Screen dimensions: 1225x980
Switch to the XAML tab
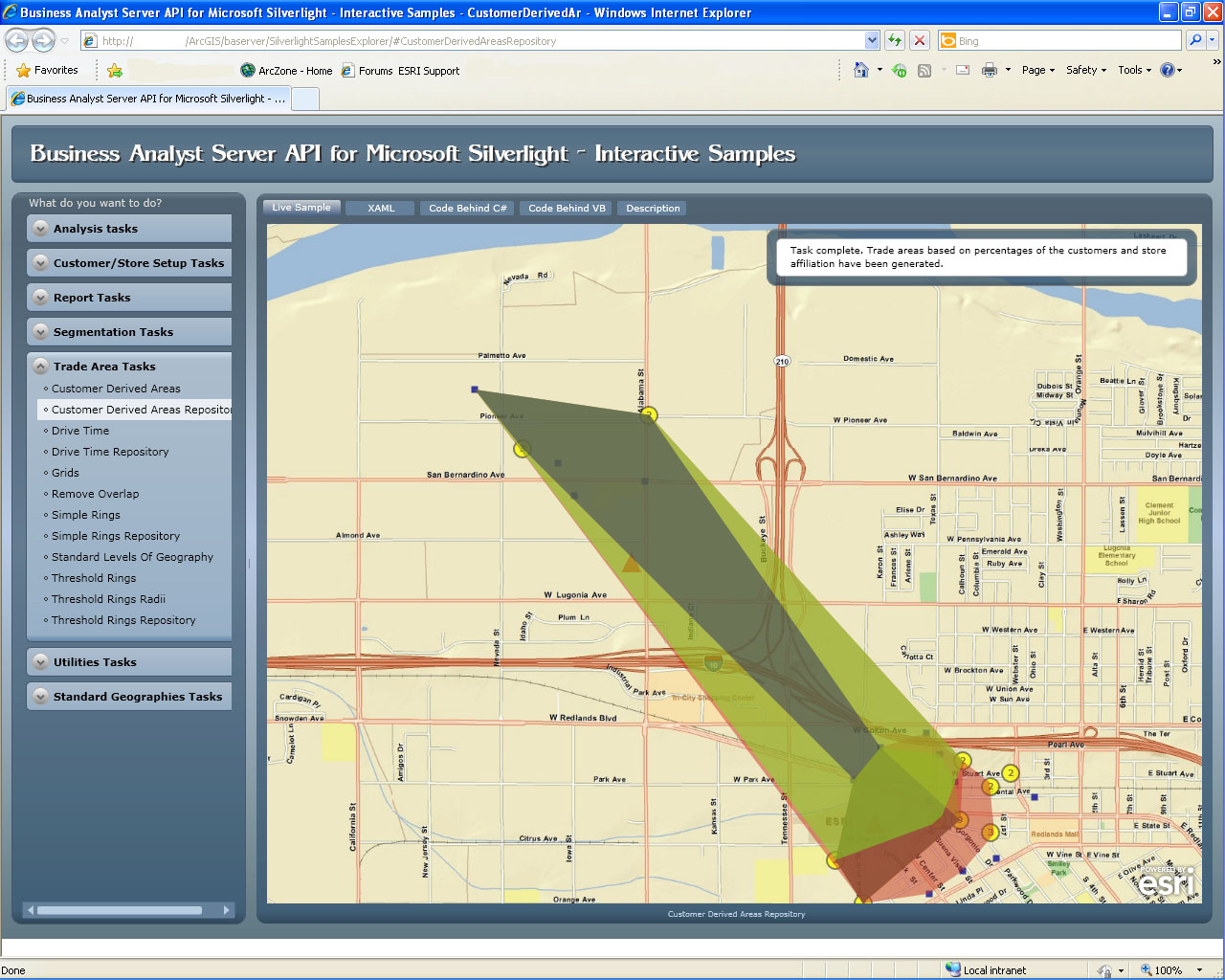381,208
